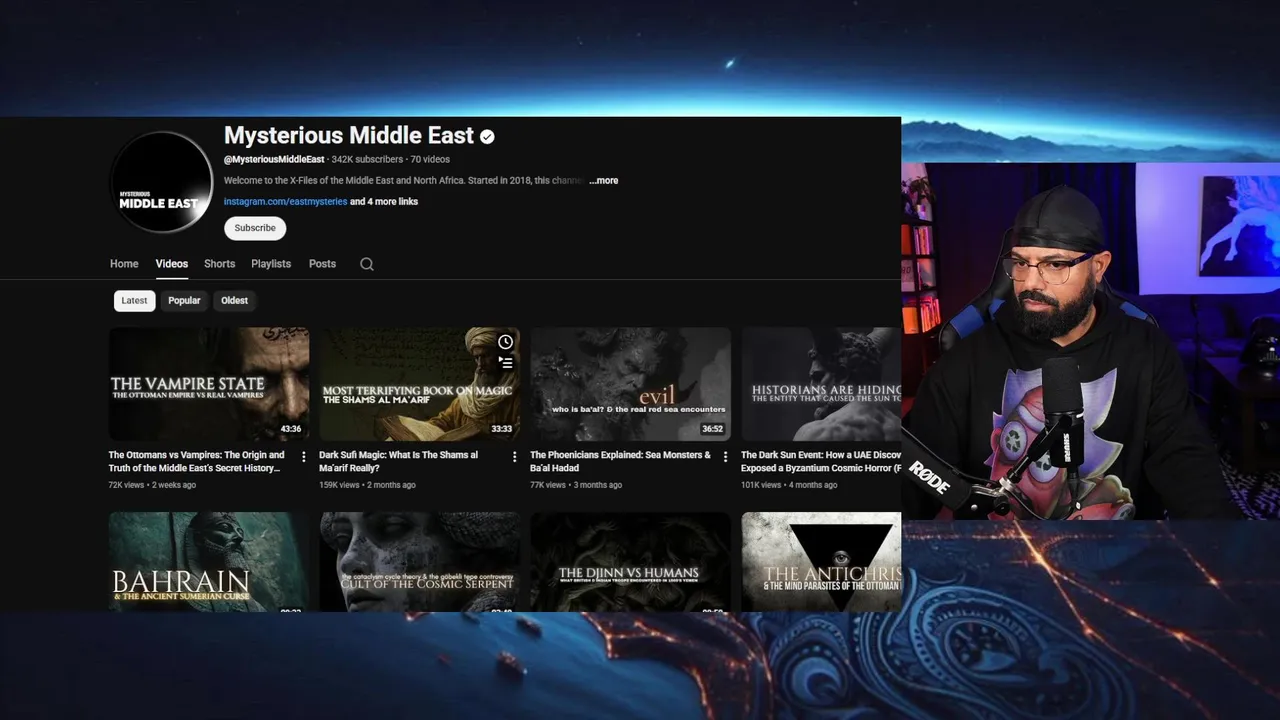Open three-dot menu for Ottomans vs Vampires video

click(x=304, y=457)
